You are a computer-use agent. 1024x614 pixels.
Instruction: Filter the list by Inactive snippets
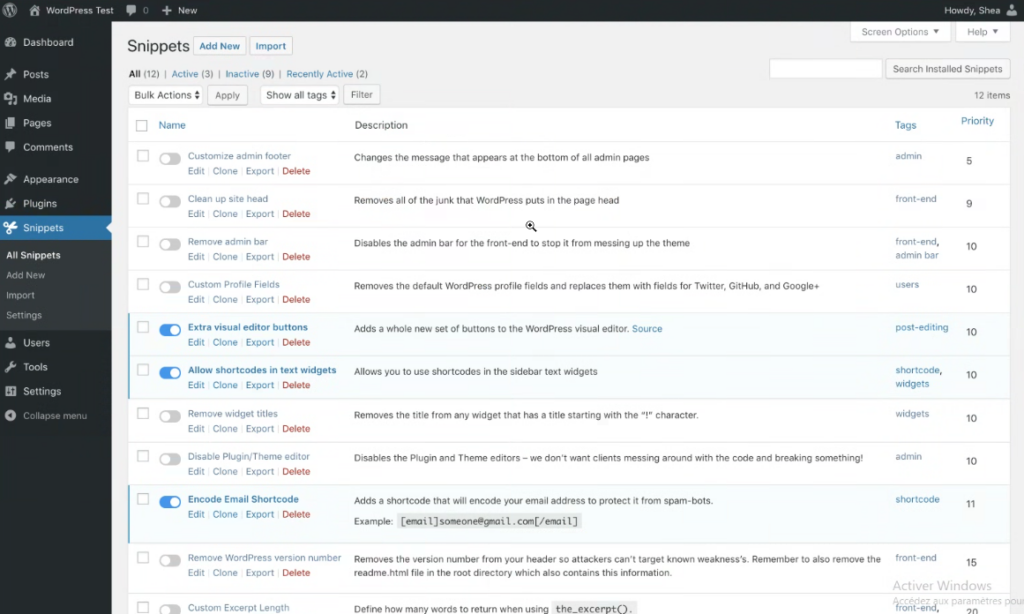241,74
